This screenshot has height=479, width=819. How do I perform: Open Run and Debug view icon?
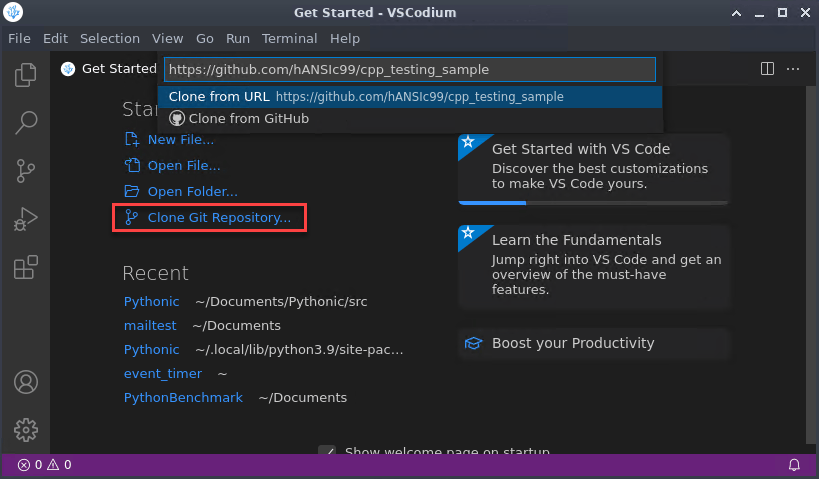click(x=26, y=219)
